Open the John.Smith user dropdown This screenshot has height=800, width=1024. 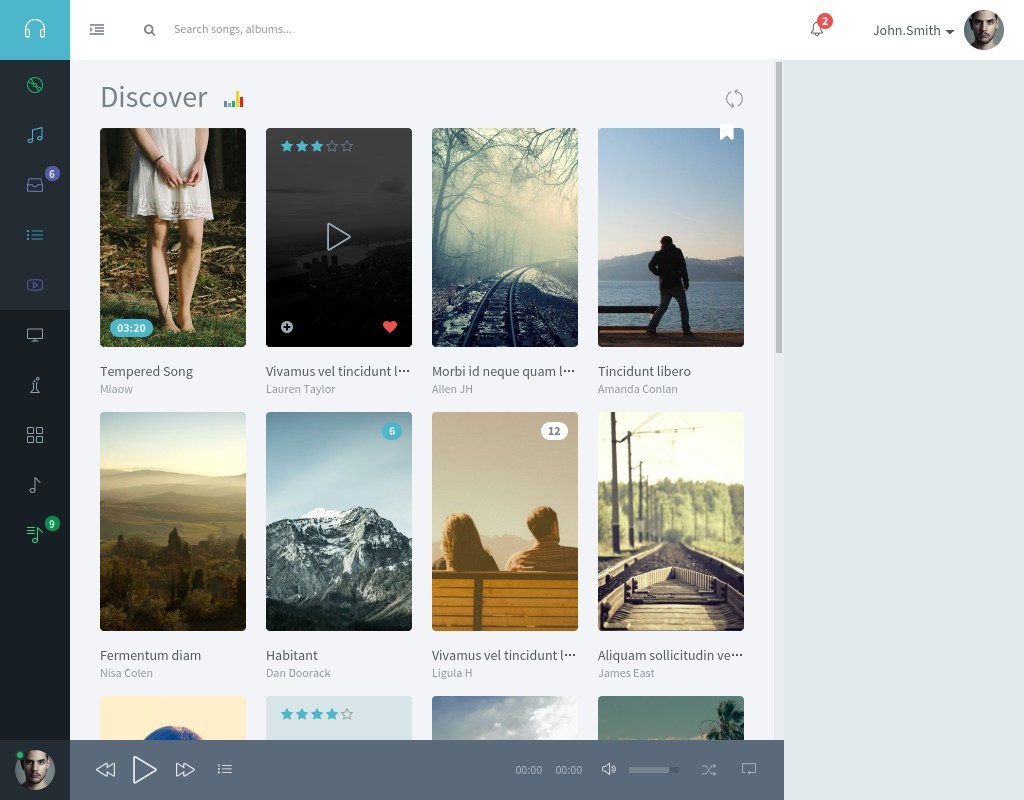[x=913, y=30]
